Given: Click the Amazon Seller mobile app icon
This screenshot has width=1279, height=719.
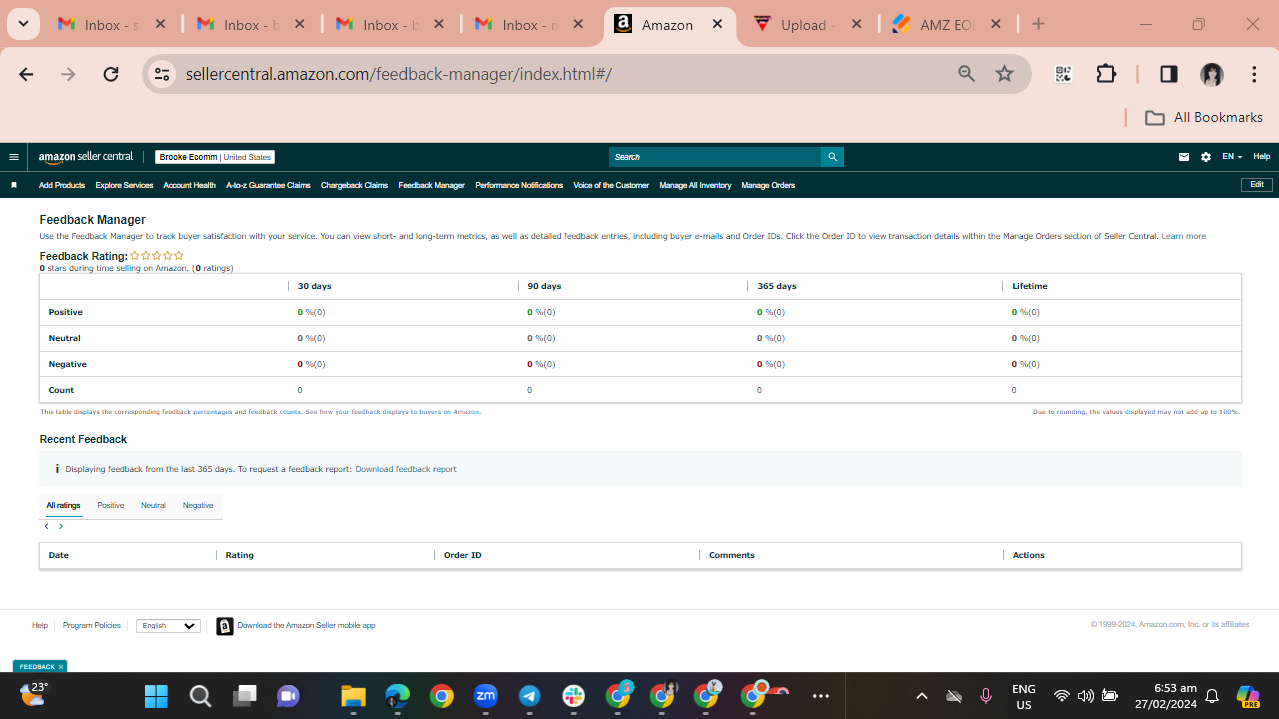Looking at the screenshot, I should [225, 626].
